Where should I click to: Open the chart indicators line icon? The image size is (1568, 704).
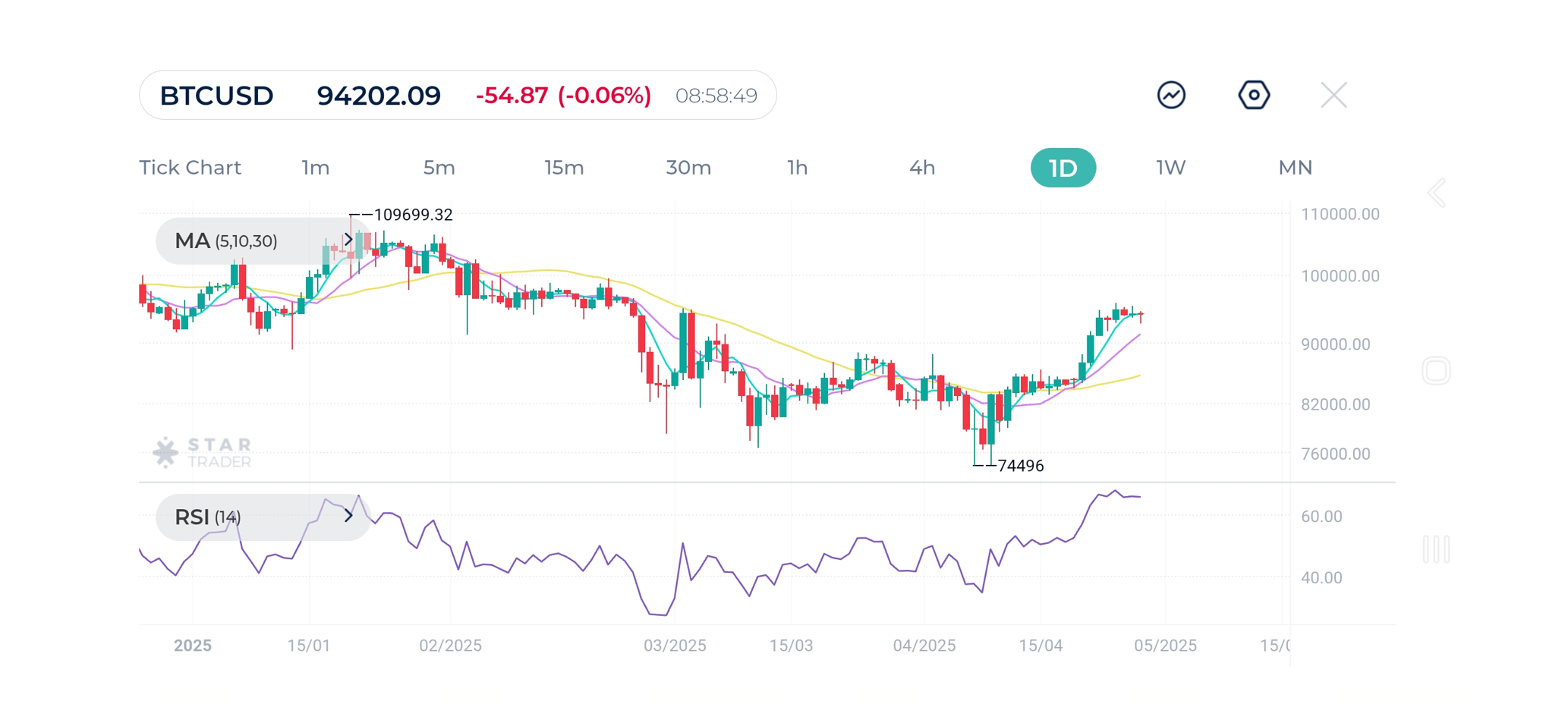coord(1171,95)
